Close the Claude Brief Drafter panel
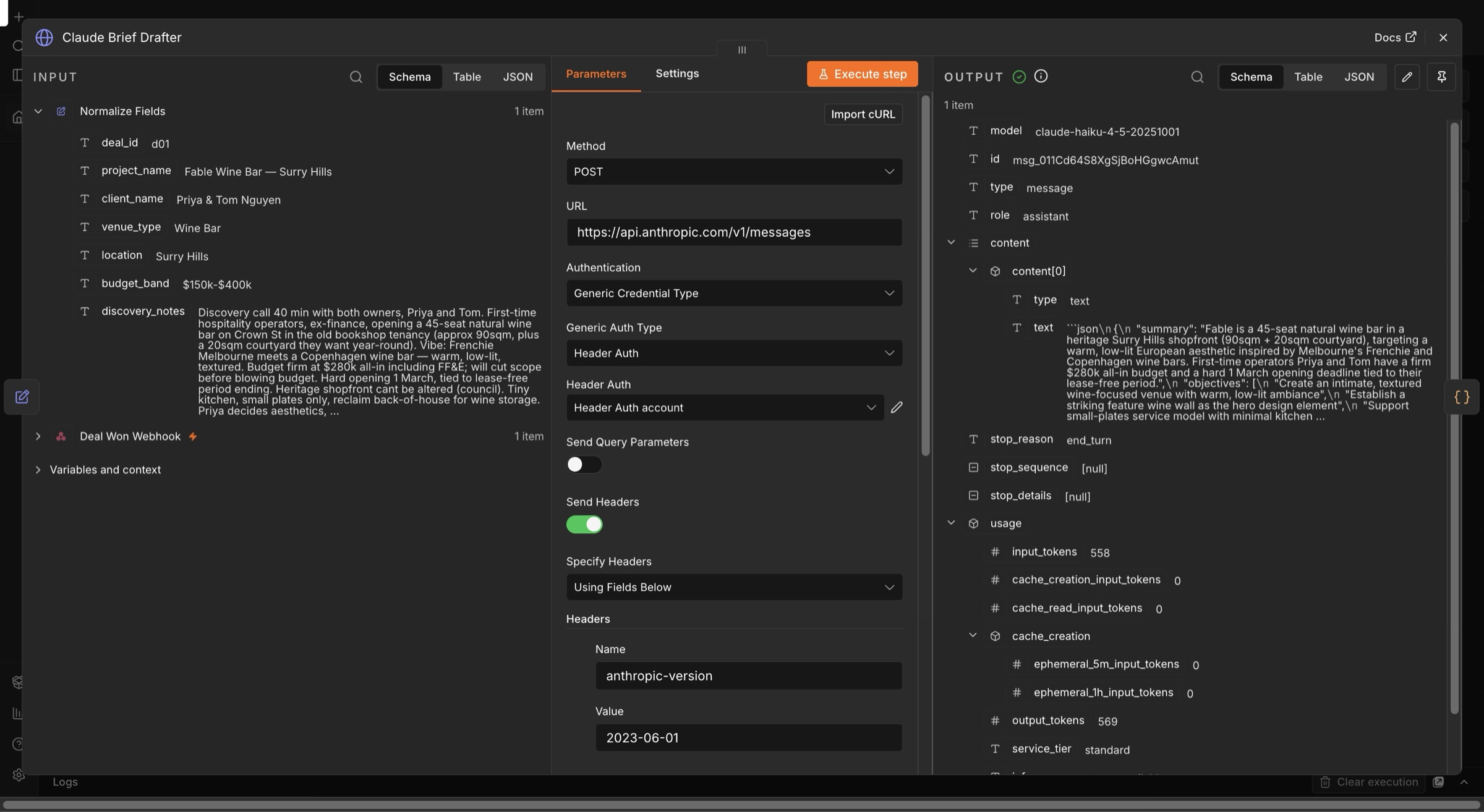This screenshot has width=1484, height=812. click(x=1443, y=38)
